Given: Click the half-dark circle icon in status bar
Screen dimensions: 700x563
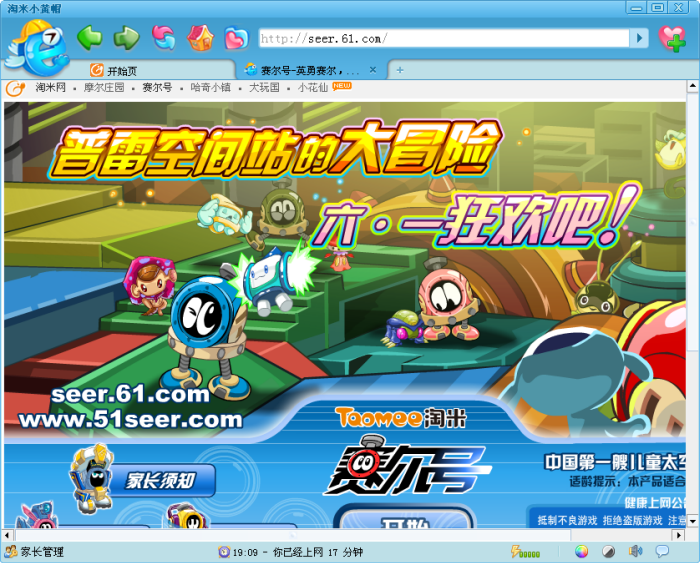Looking at the screenshot, I should click(x=608, y=552).
